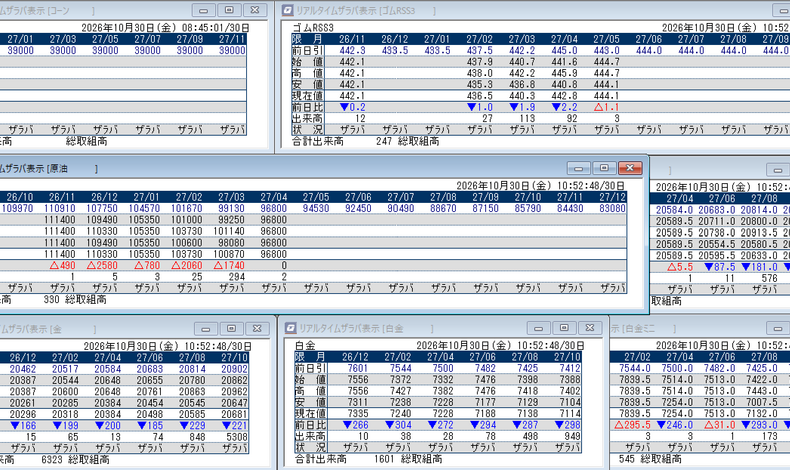Select ▼304 change in 白金 window
The width and height of the screenshot is (790, 470).
click(x=398, y=425)
